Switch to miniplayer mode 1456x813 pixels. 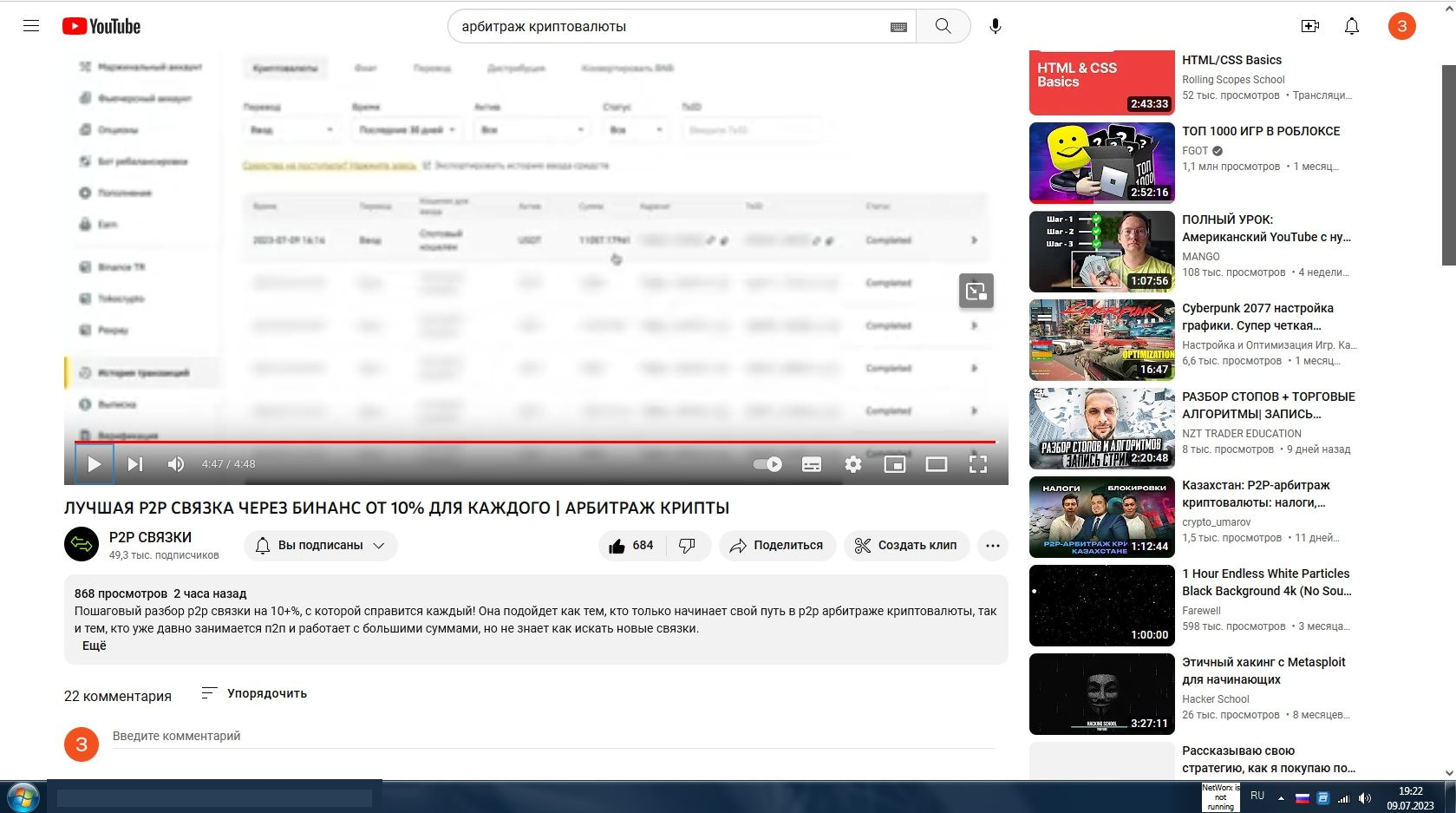pos(895,464)
